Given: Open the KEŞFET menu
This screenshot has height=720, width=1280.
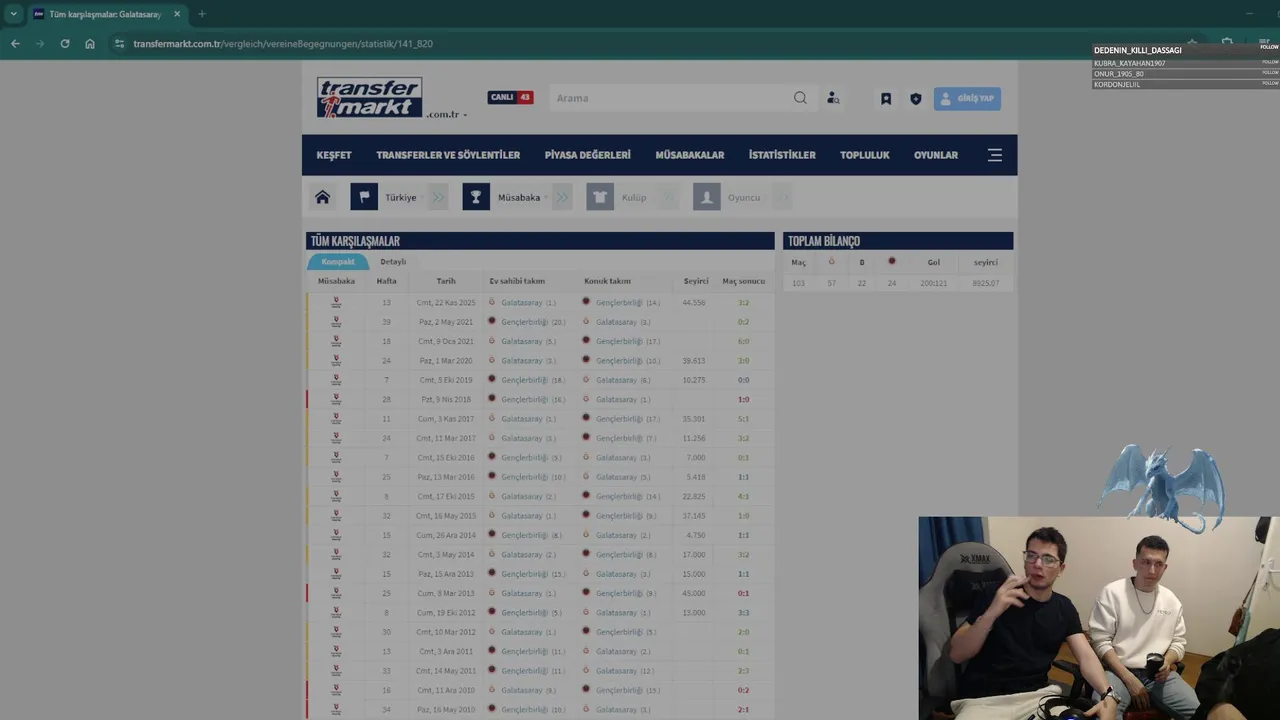Looking at the screenshot, I should click(334, 155).
